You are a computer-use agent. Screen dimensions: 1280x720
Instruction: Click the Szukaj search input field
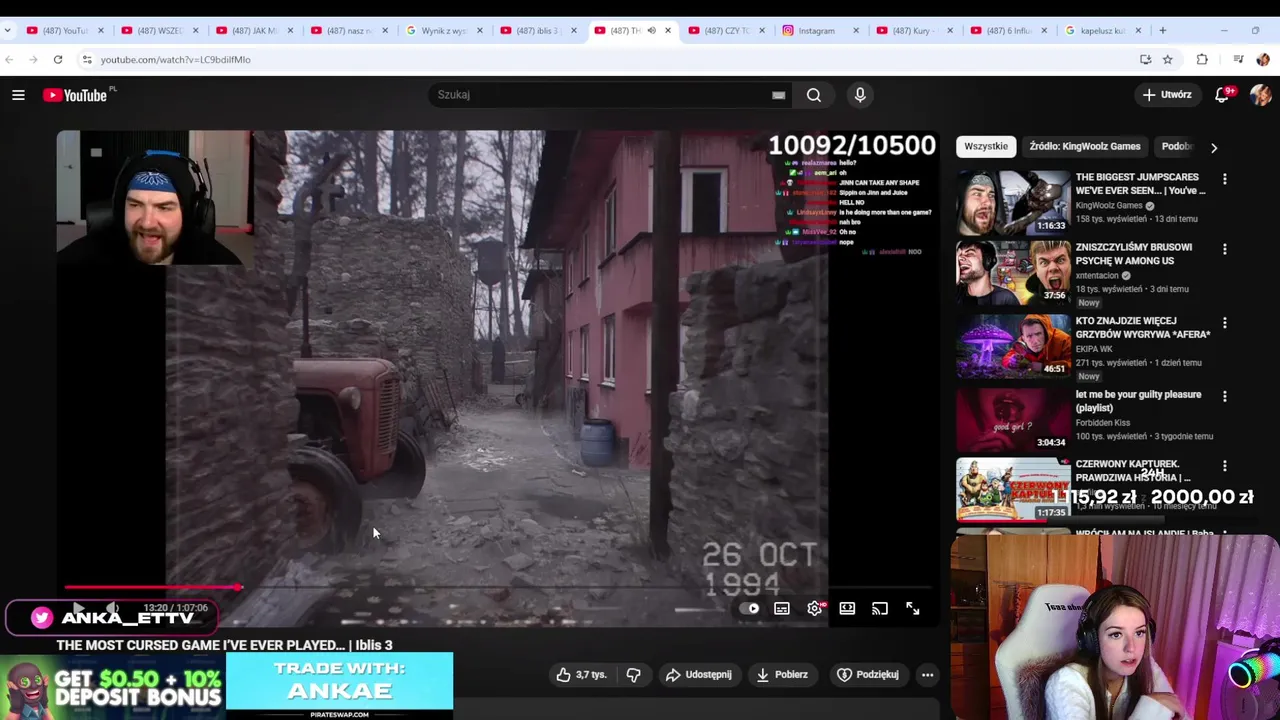(600, 95)
